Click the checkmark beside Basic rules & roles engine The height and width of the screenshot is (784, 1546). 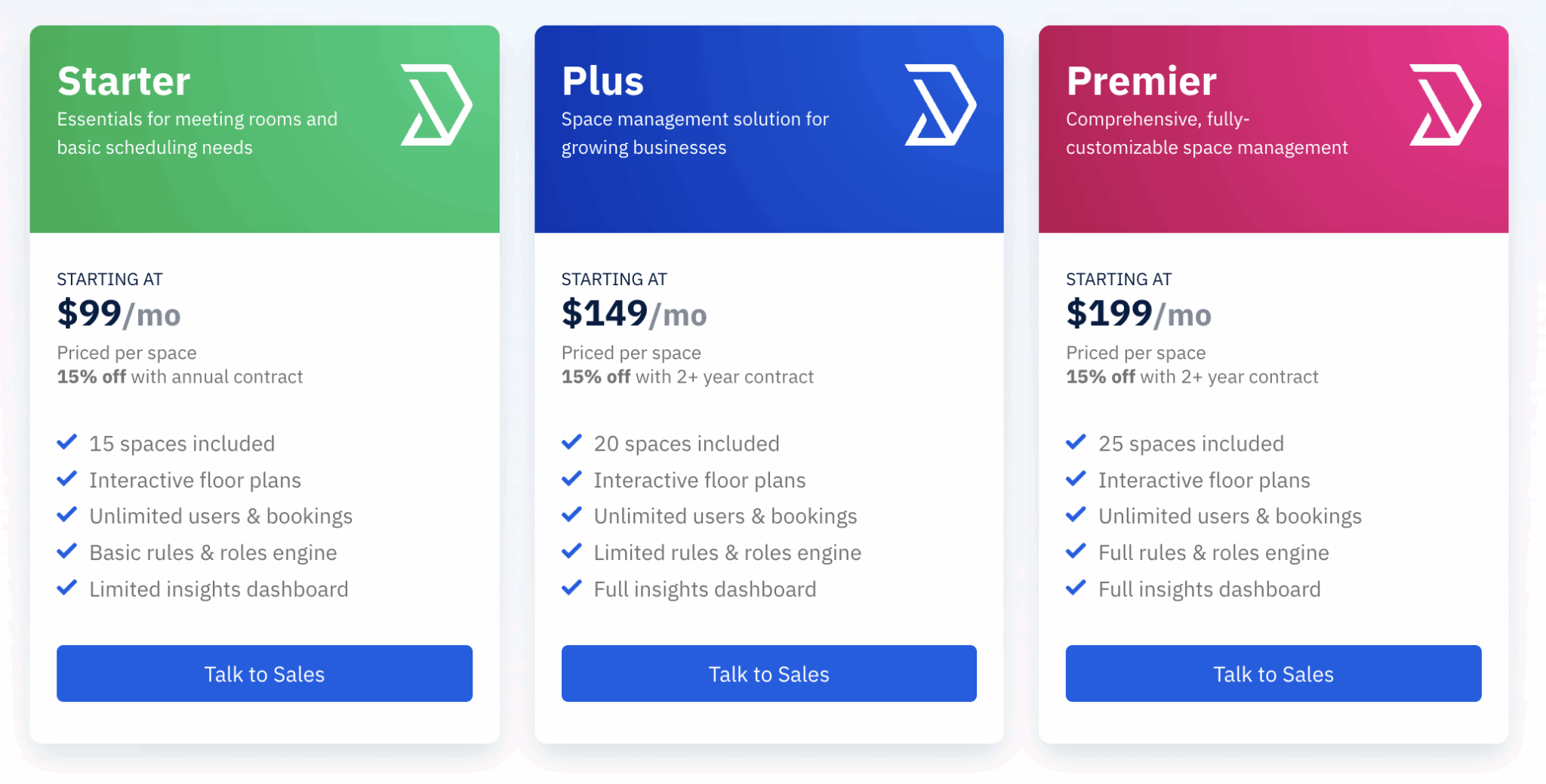(68, 552)
